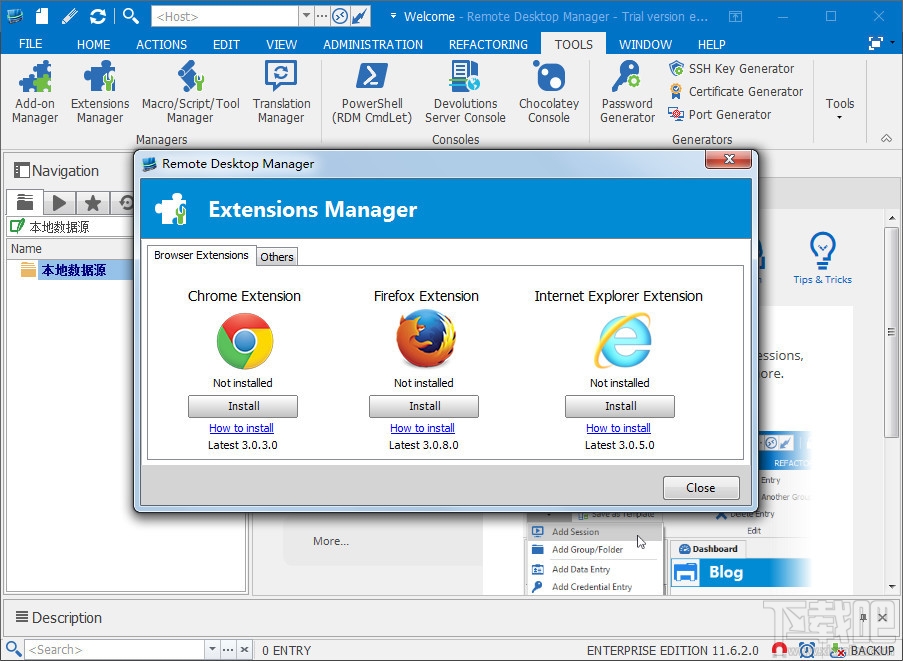Viewport: 903px width, 661px height.
Task: Click How to install under Chrome Extension
Action: click(x=242, y=427)
